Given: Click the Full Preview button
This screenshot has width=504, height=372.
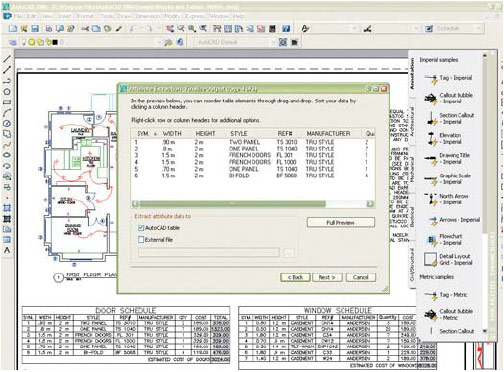Looking at the screenshot, I should click(341, 223).
